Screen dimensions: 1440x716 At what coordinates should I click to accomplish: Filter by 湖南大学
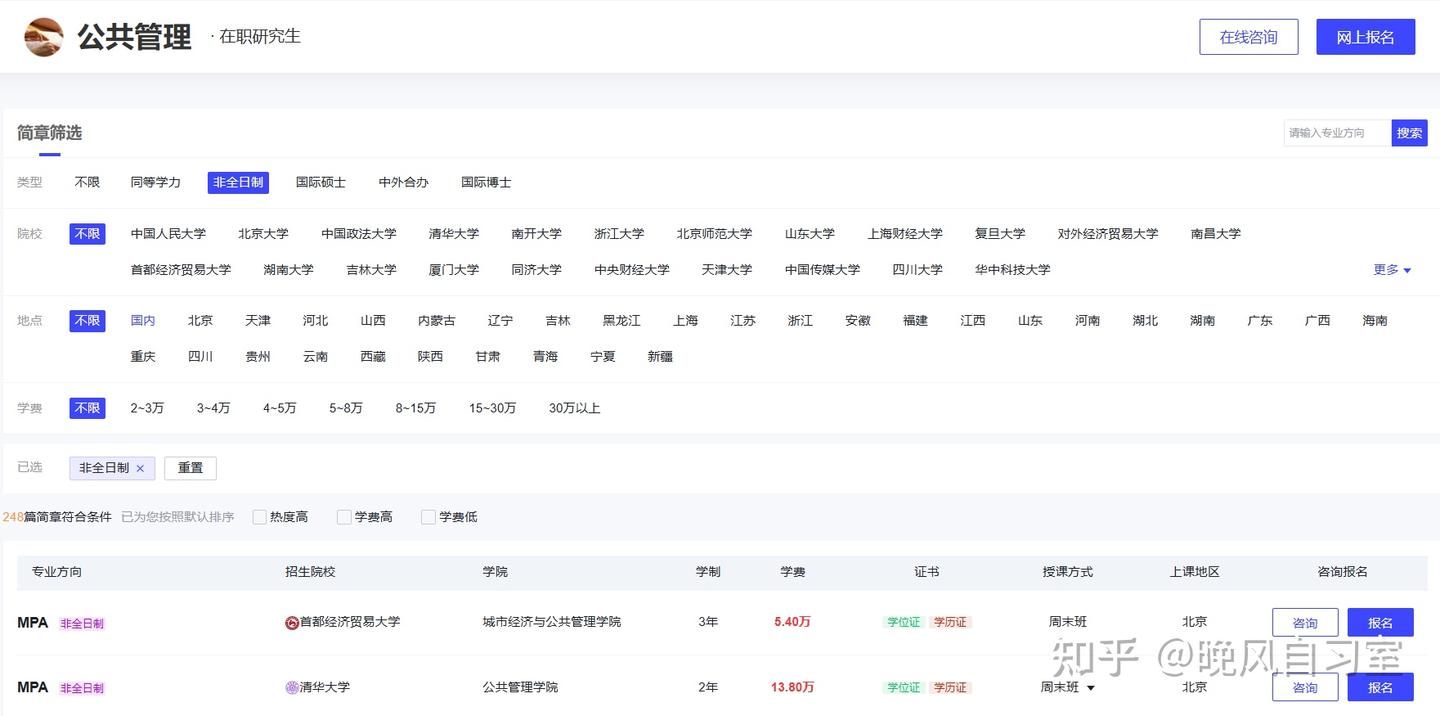coord(288,270)
